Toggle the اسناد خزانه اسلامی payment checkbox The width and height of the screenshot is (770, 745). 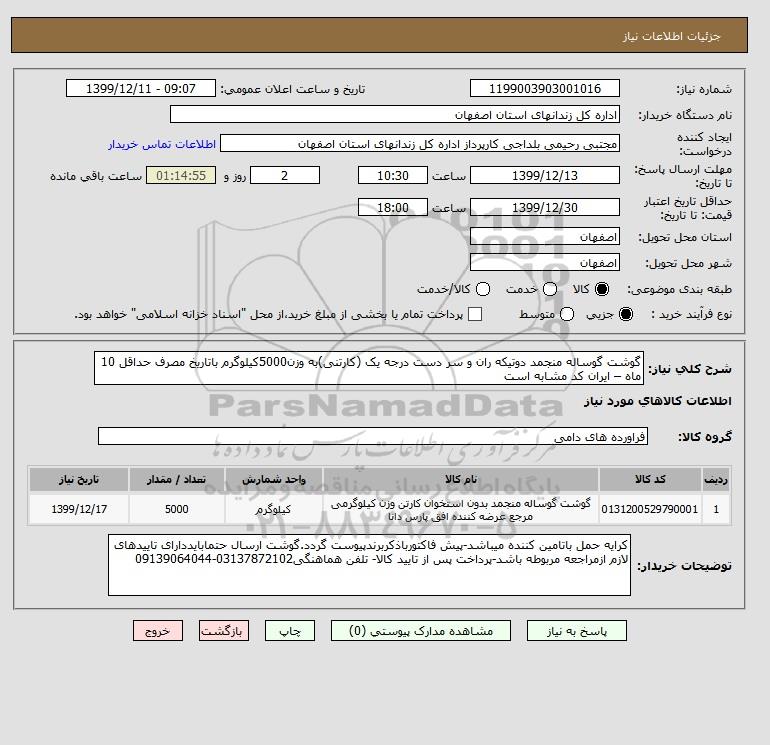475,314
